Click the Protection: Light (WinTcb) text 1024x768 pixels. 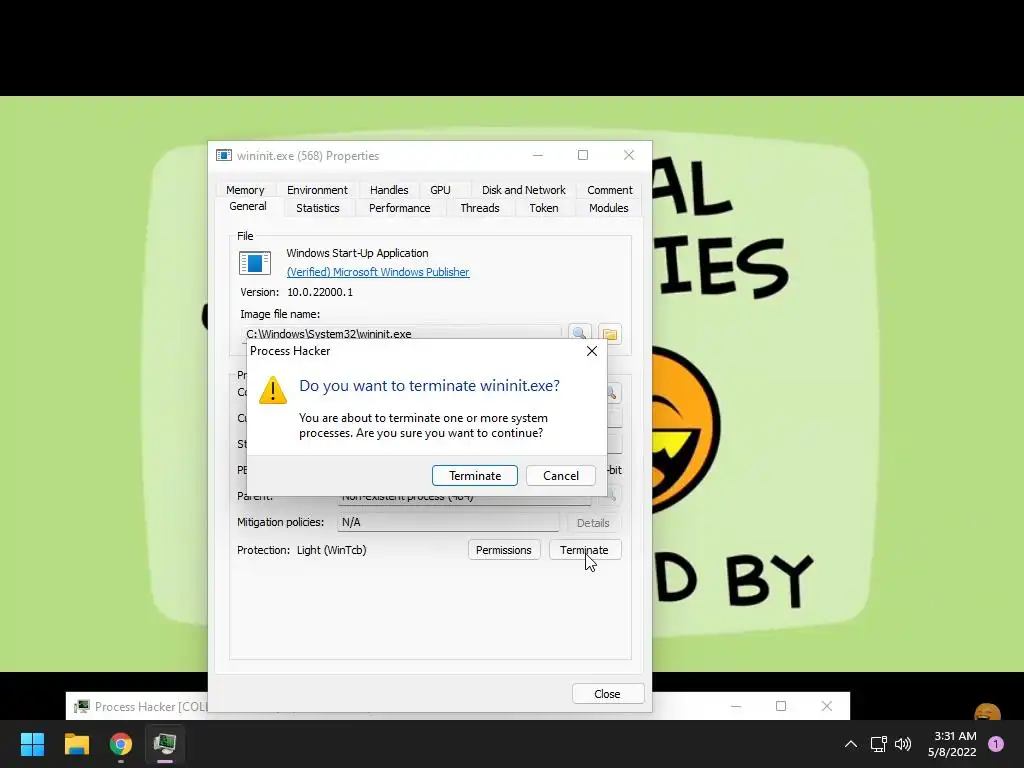[302, 550]
